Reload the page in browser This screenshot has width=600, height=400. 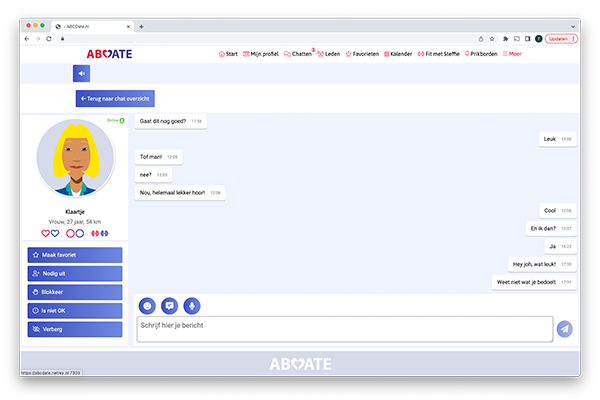[49, 39]
